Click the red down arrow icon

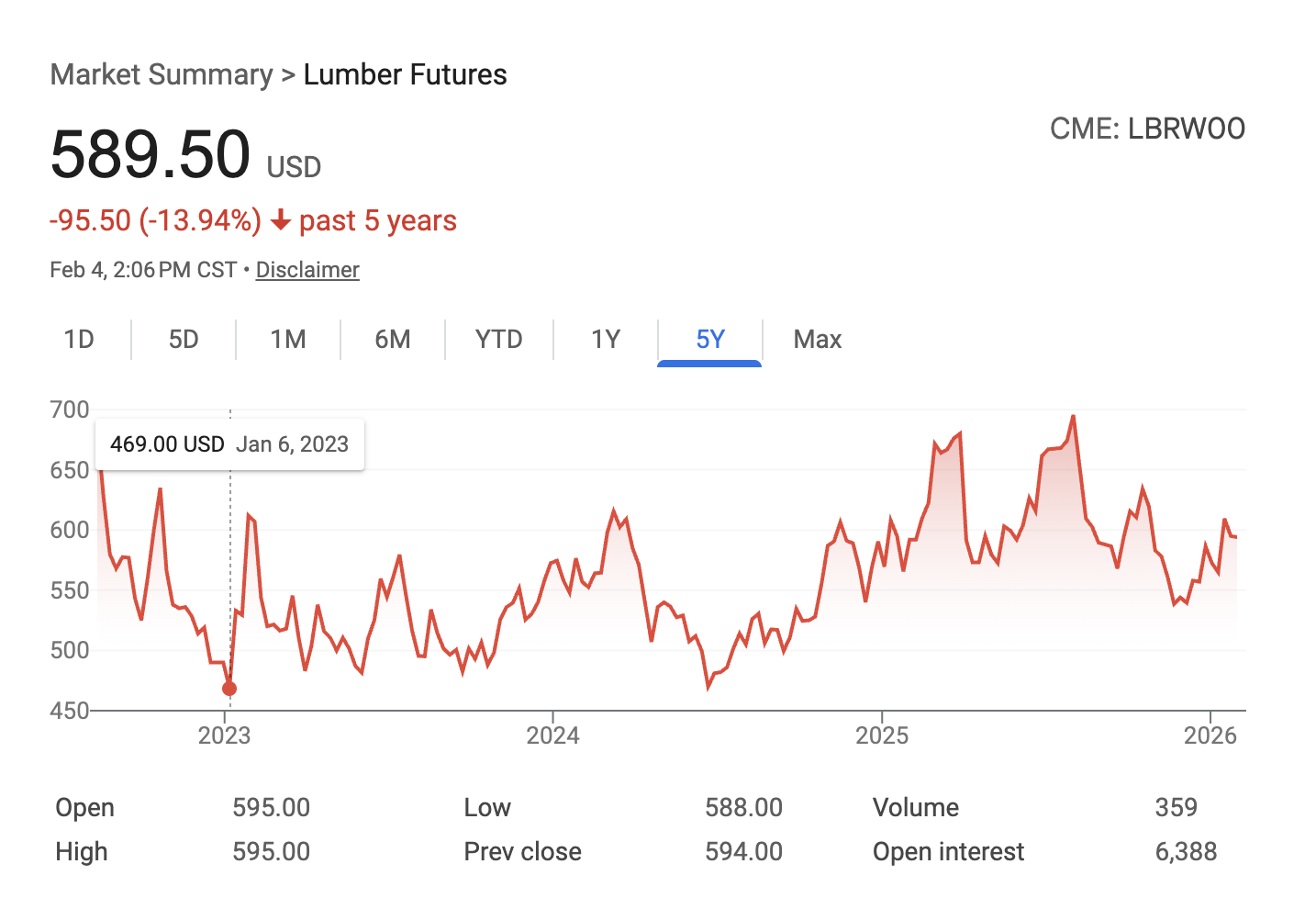click(x=281, y=221)
